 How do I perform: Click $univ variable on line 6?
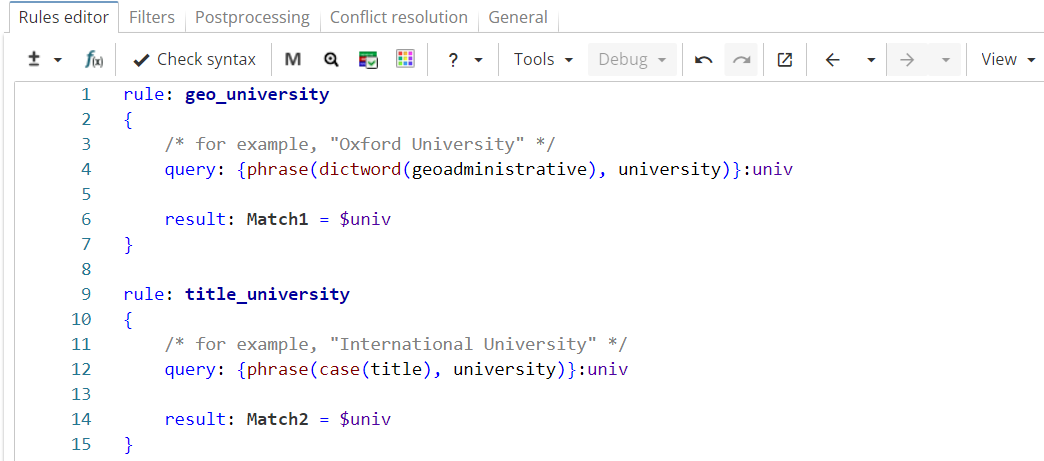(x=365, y=219)
